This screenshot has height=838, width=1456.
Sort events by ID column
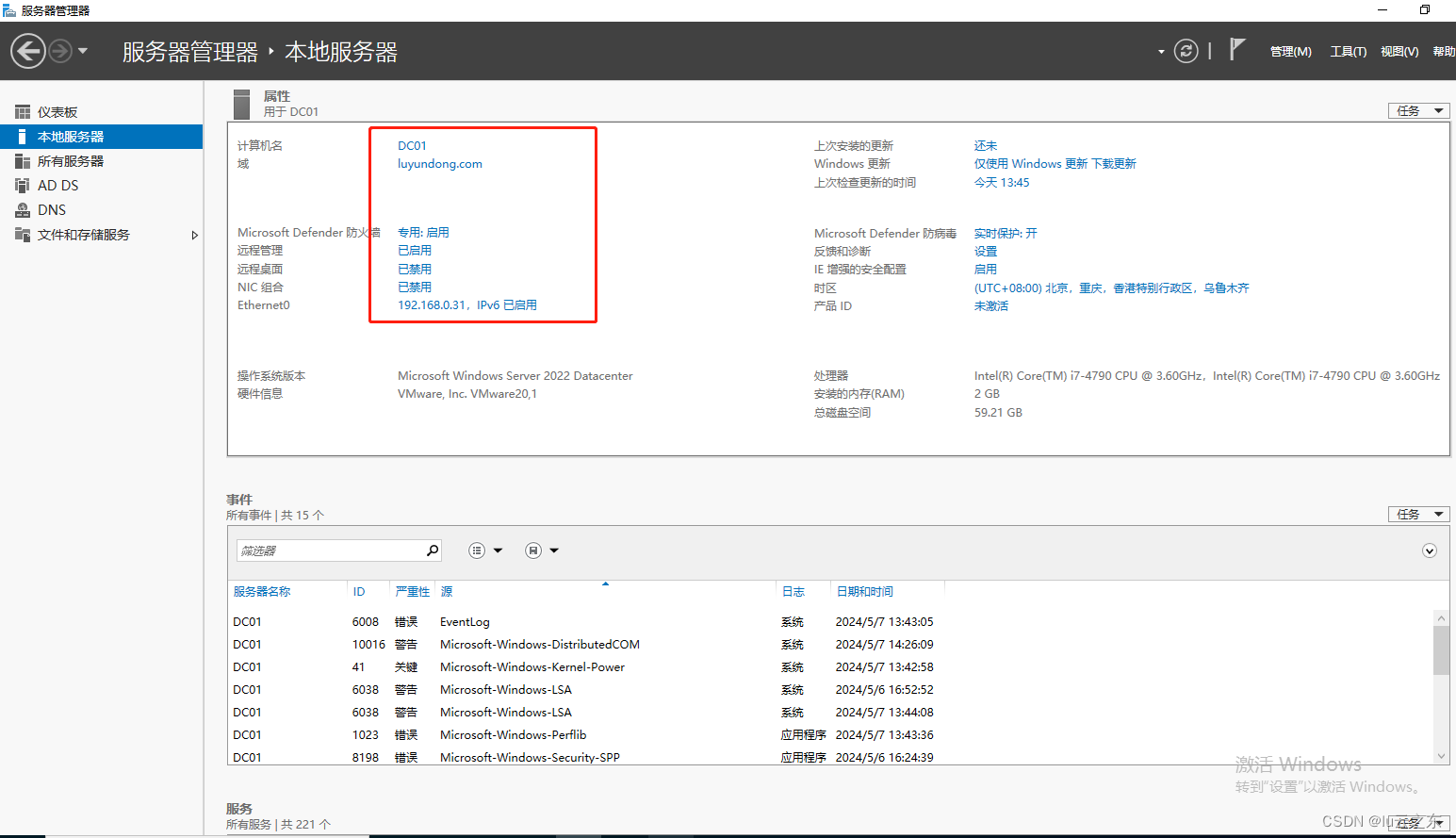[x=359, y=592]
